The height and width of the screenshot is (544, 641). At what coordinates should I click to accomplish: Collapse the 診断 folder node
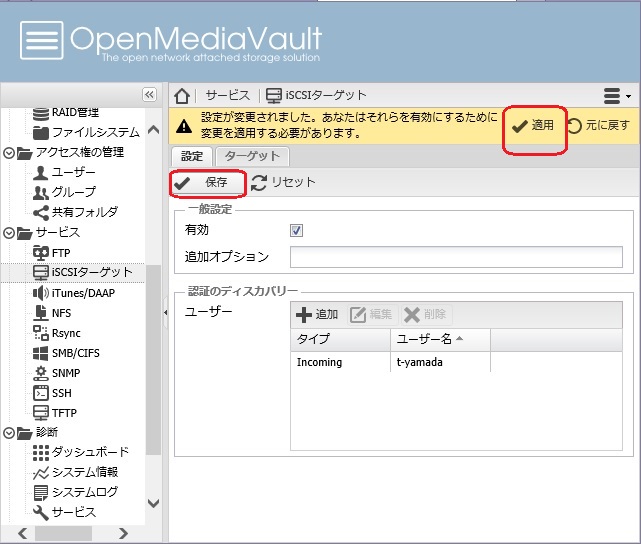(x=9, y=433)
